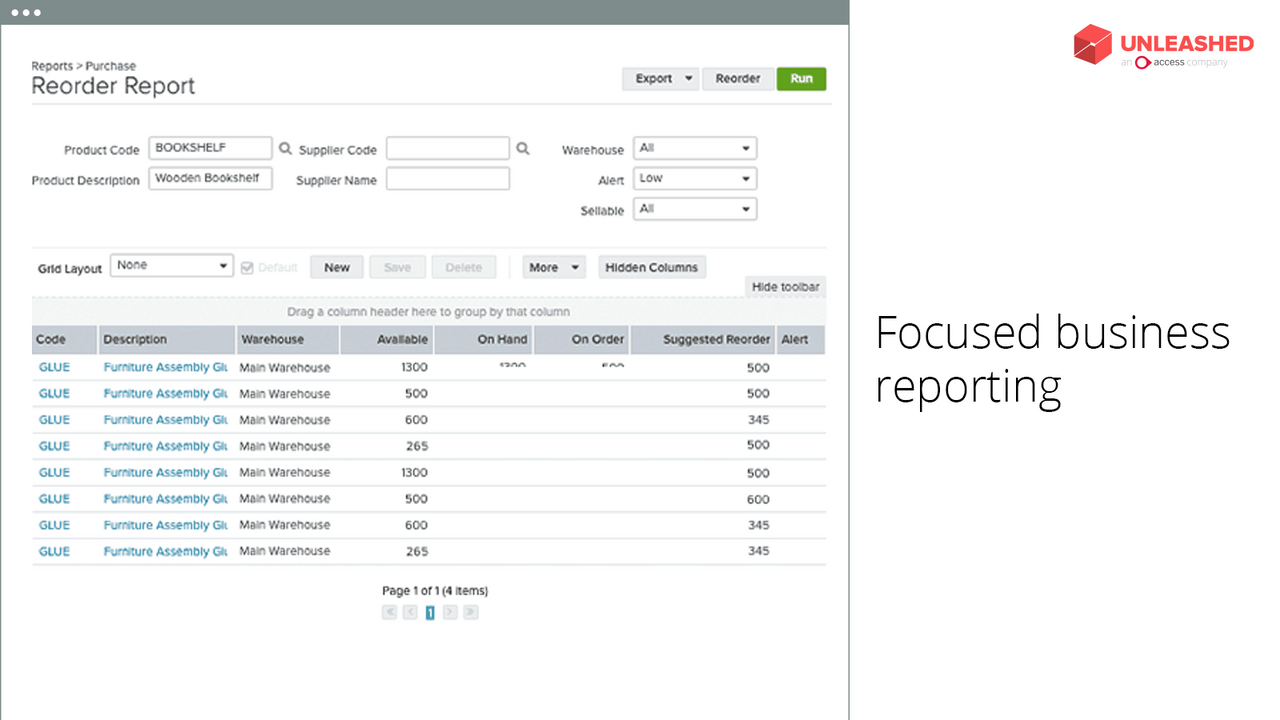Open the Sellable filter dropdown

pyautogui.click(x=695, y=209)
